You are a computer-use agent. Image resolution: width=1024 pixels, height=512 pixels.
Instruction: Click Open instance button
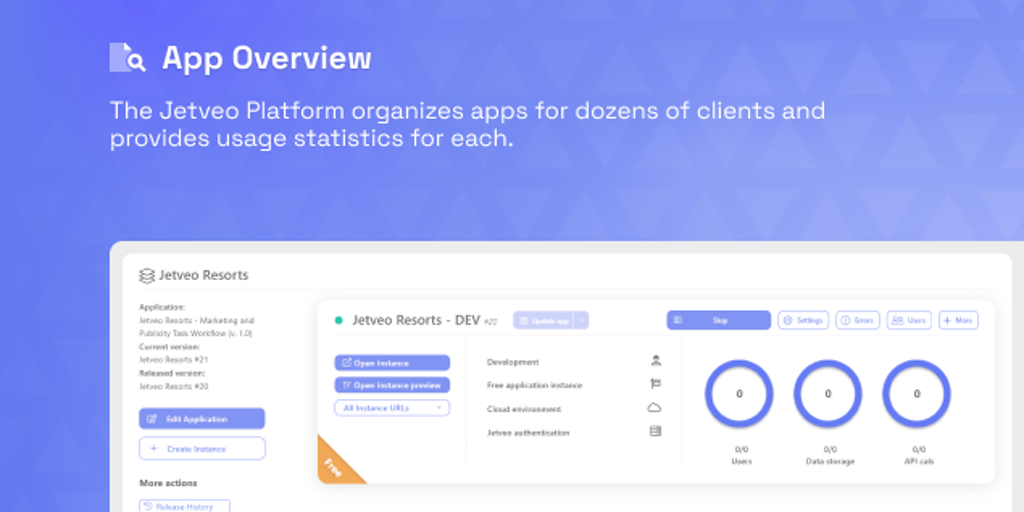(392, 363)
